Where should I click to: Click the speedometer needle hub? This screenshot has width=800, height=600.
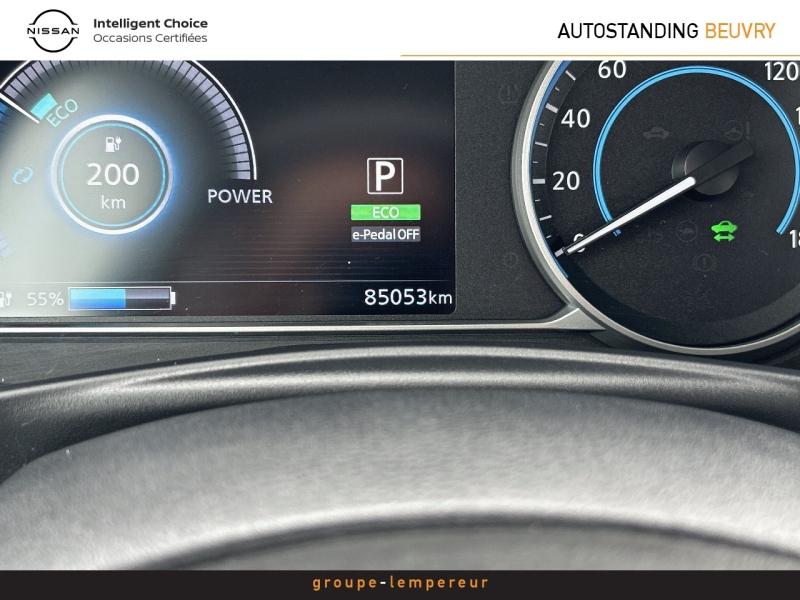click(x=705, y=168)
